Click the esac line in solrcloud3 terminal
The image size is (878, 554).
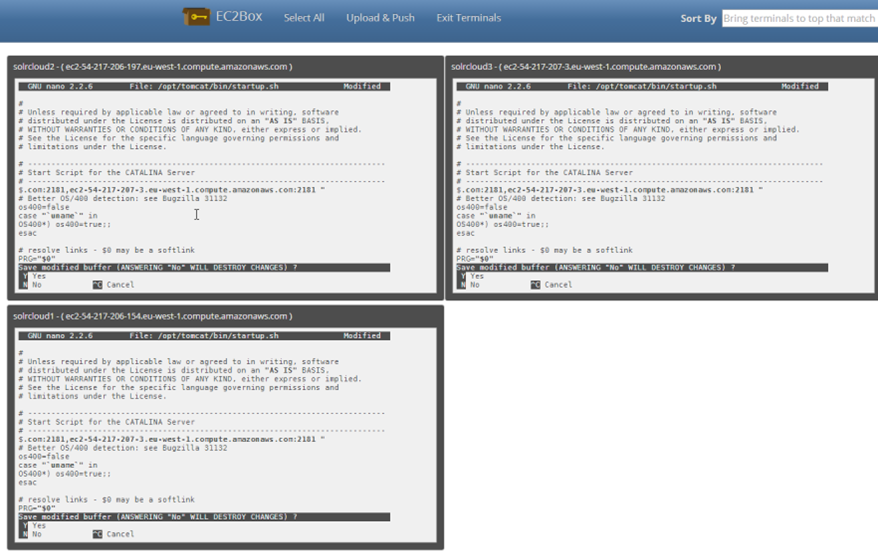465,233
